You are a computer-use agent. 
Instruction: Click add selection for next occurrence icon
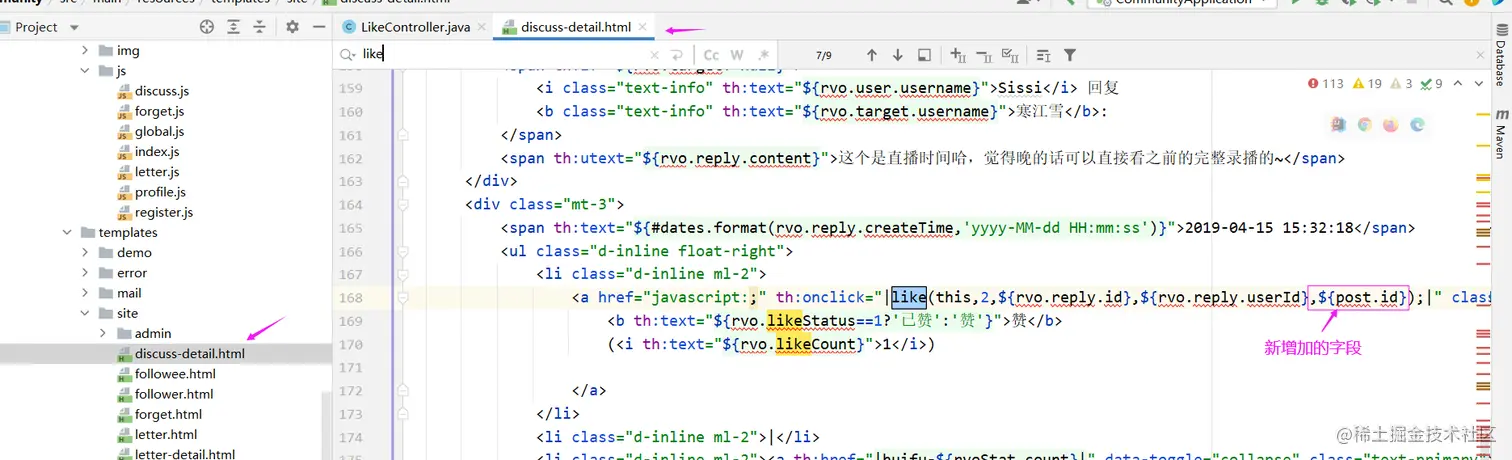coord(957,55)
